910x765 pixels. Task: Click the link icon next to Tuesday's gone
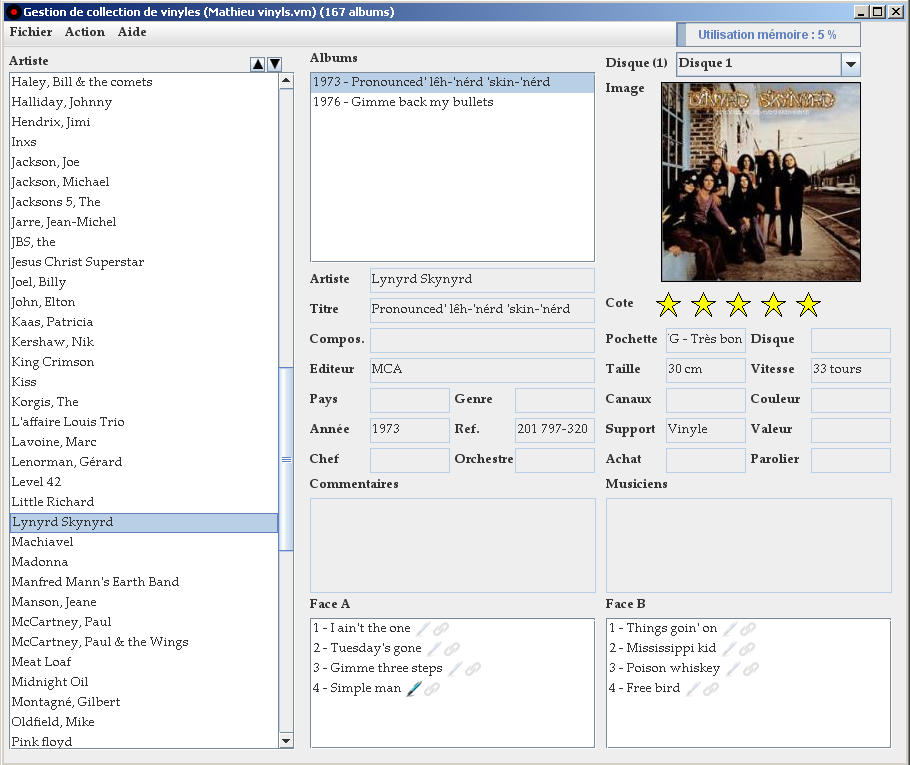click(x=452, y=649)
